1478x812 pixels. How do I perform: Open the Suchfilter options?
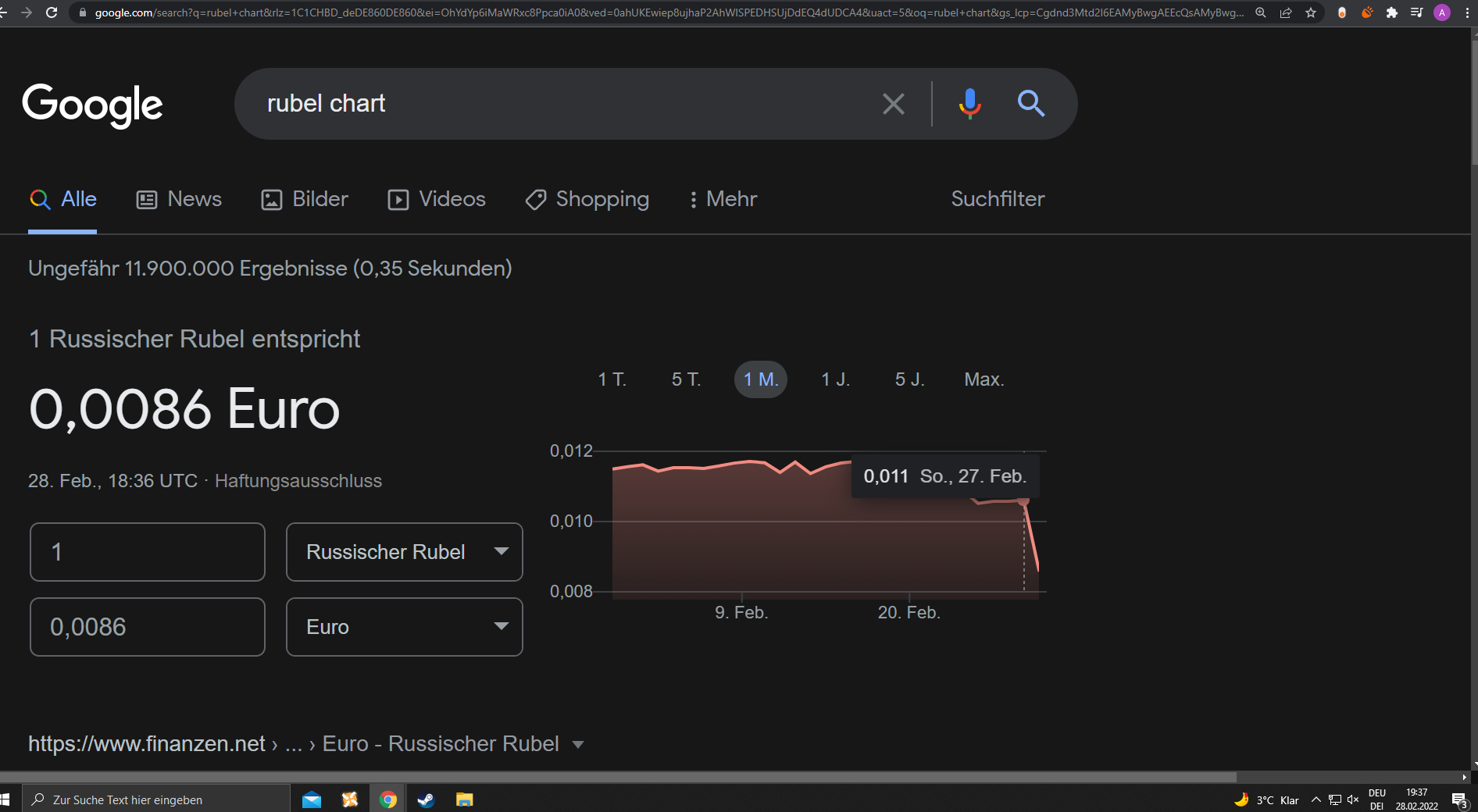point(998,199)
